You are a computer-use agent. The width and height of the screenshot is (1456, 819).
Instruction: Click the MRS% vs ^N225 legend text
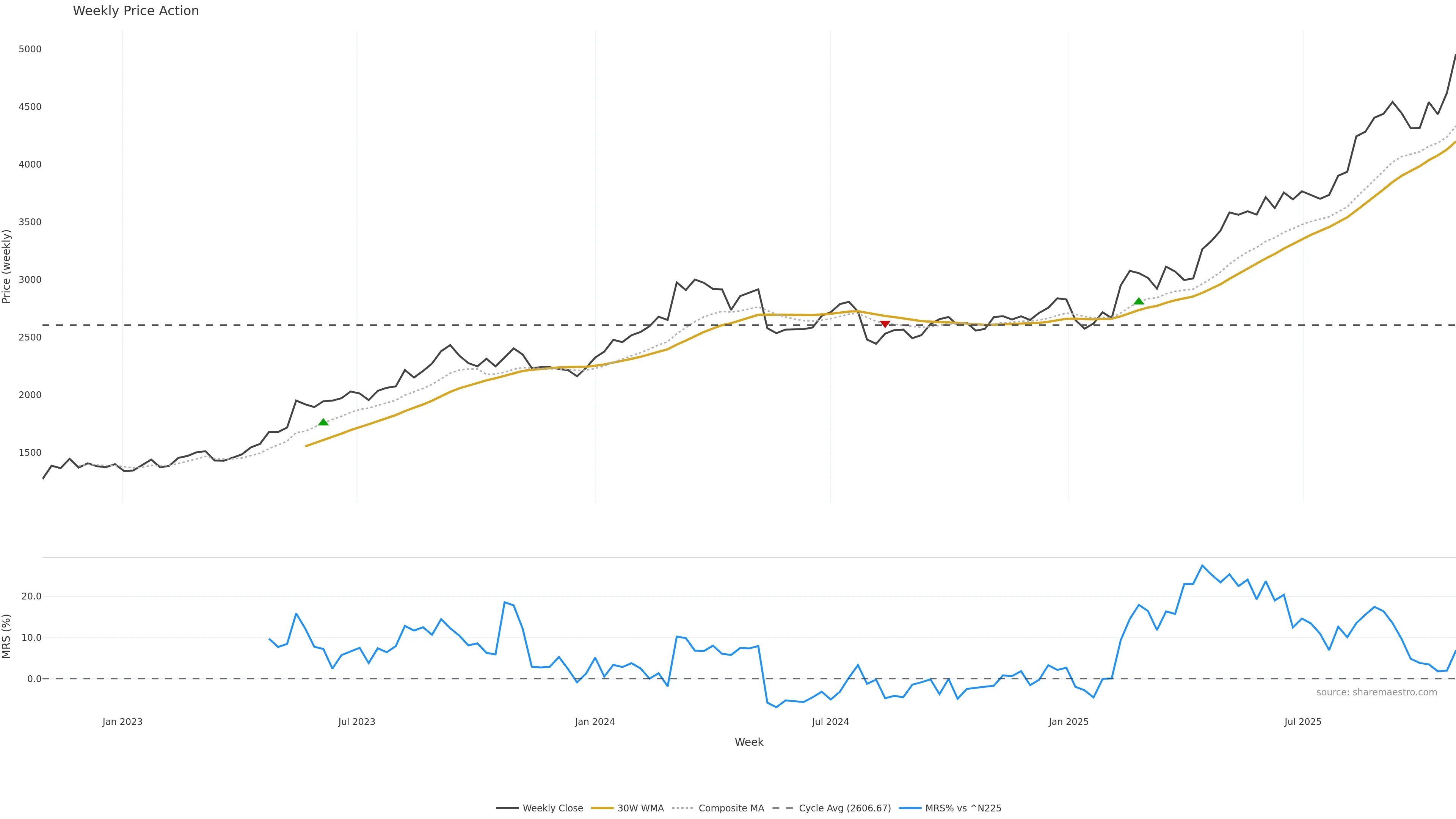click(963, 808)
